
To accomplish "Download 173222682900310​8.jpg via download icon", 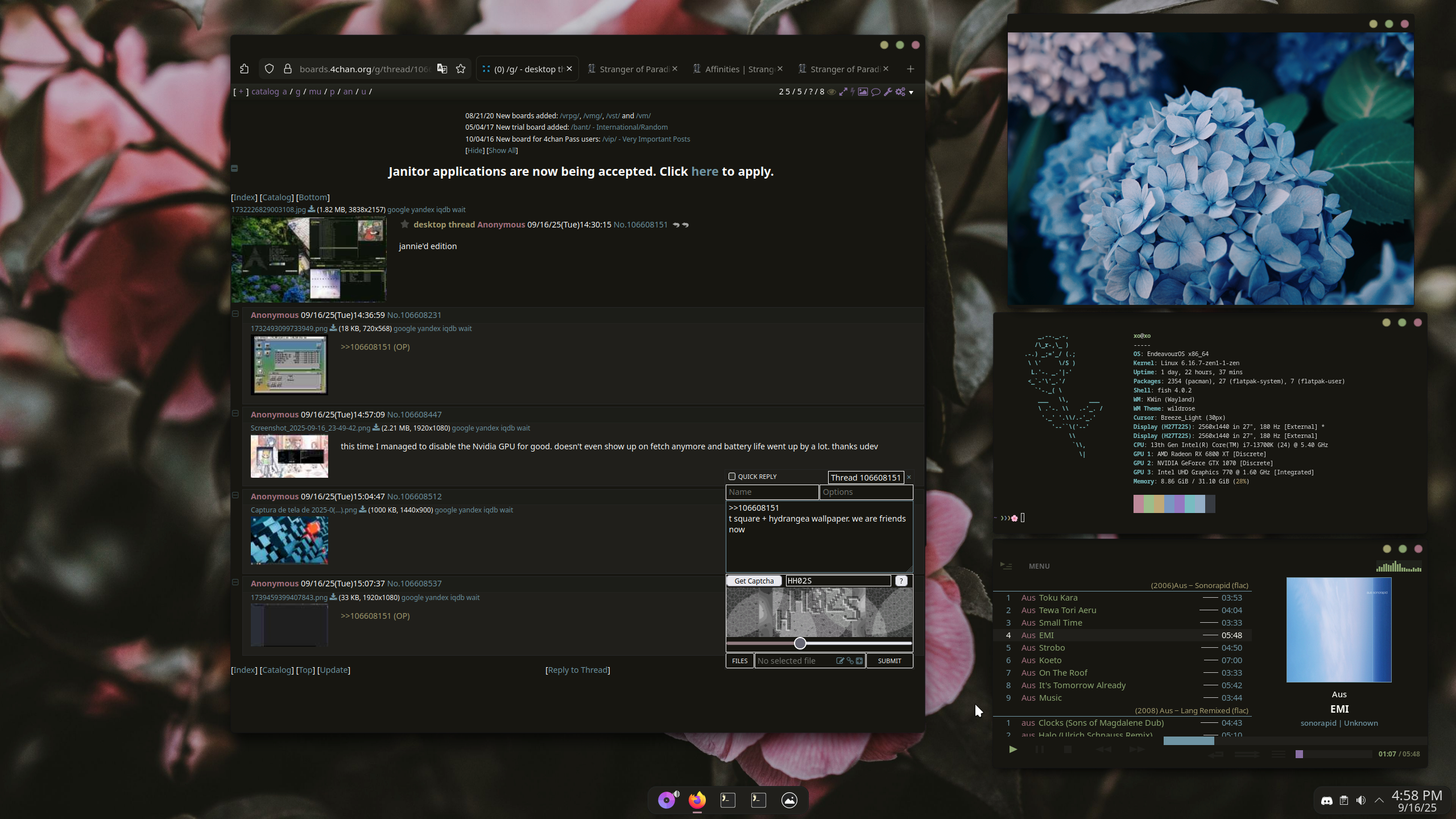I will click(x=311, y=209).
